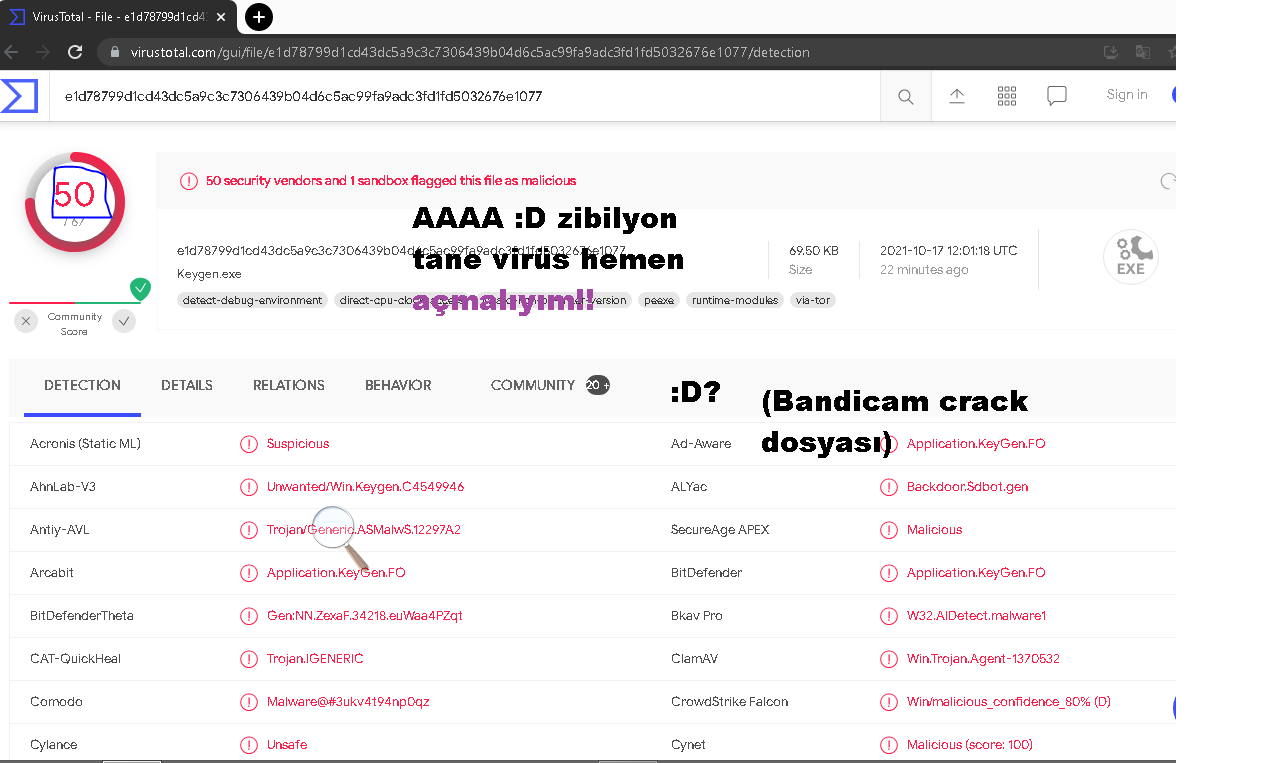The image size is (1274, 763).
Task: Click the W32.AIDetect.malware1 result
Action: 976,616
